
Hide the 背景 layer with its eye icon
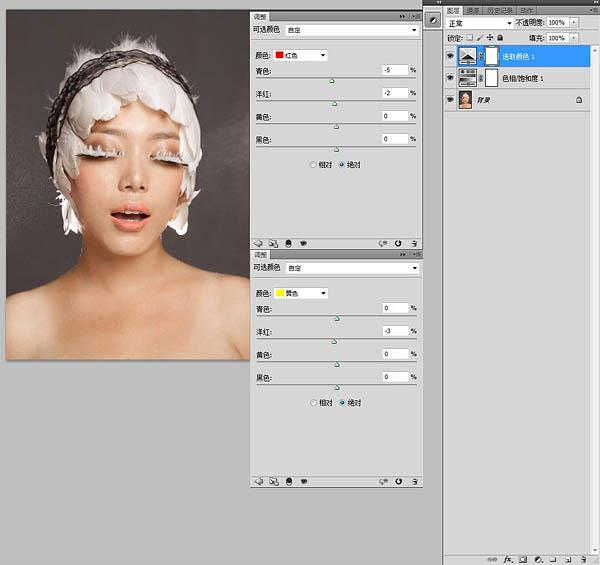[x=450, y=100]
